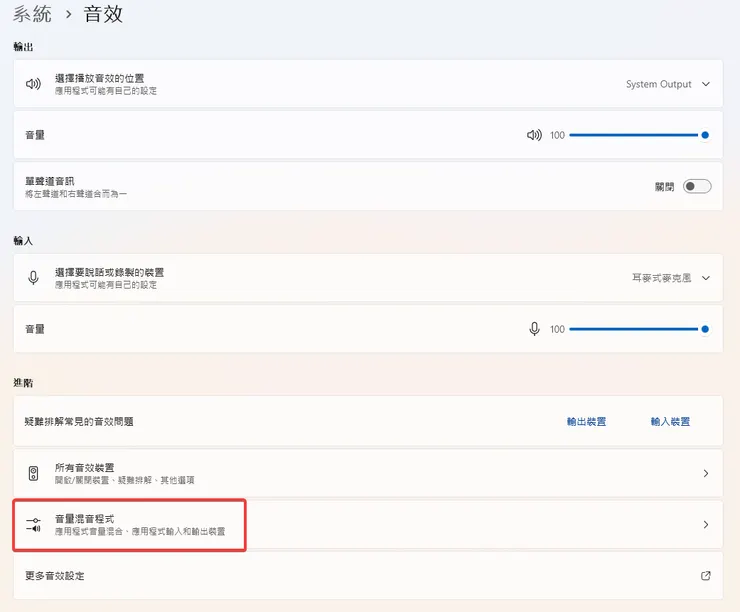Click input volume value 100
The image size is (740, 612).
[x=557, y=329]
